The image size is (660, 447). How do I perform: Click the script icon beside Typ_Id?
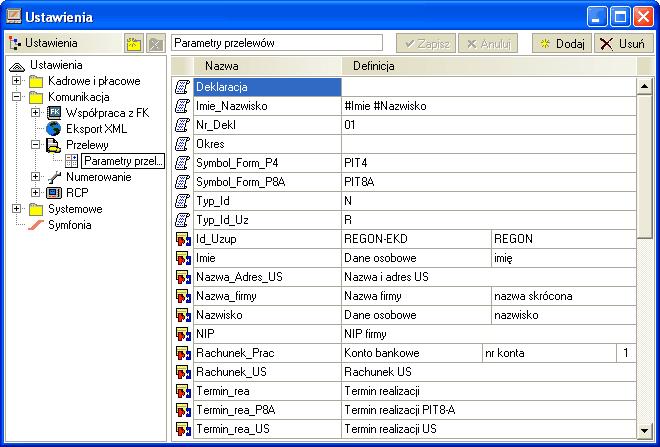182,201
